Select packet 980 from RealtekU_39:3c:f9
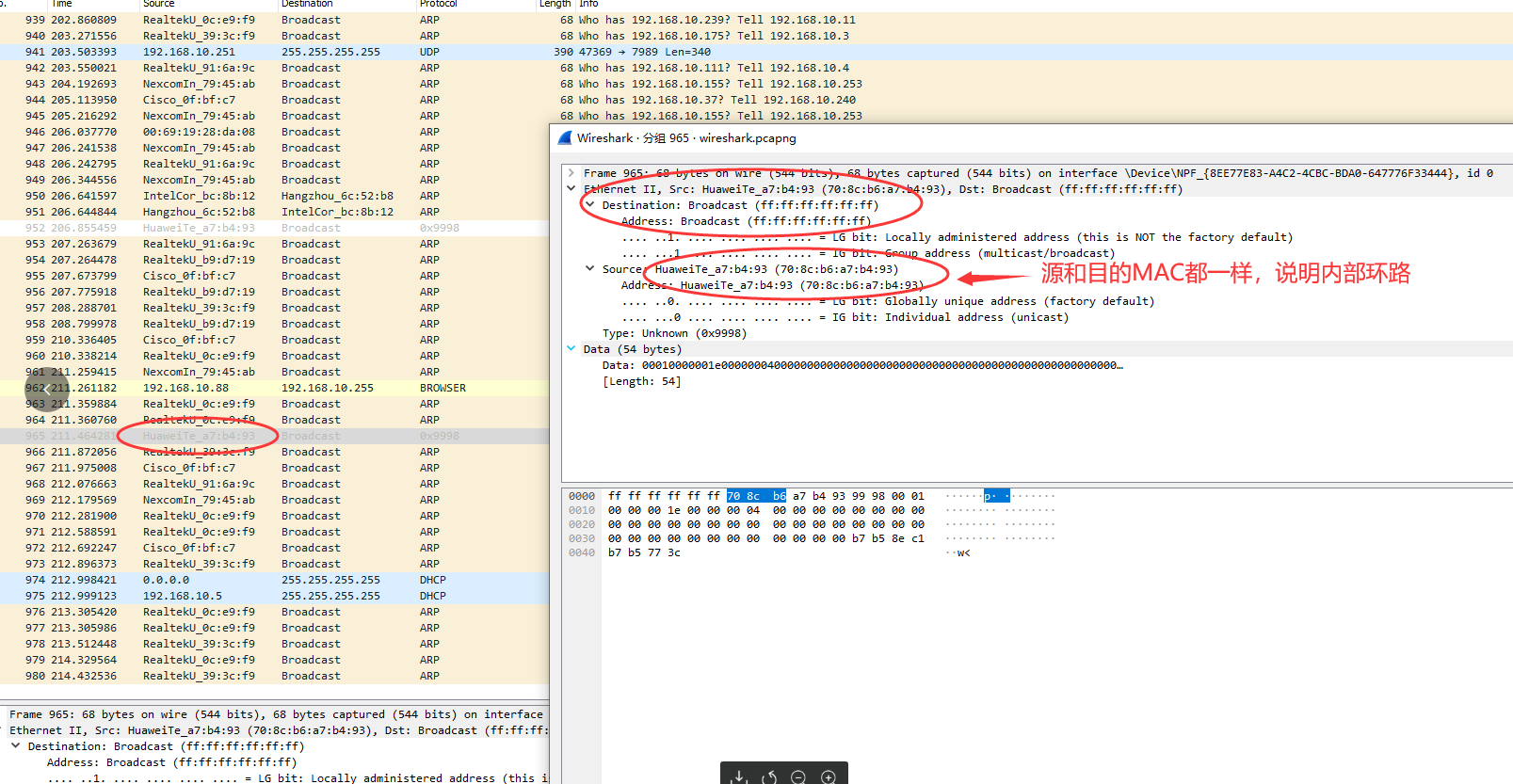1513x784 pixels. [x=275, y=676]
